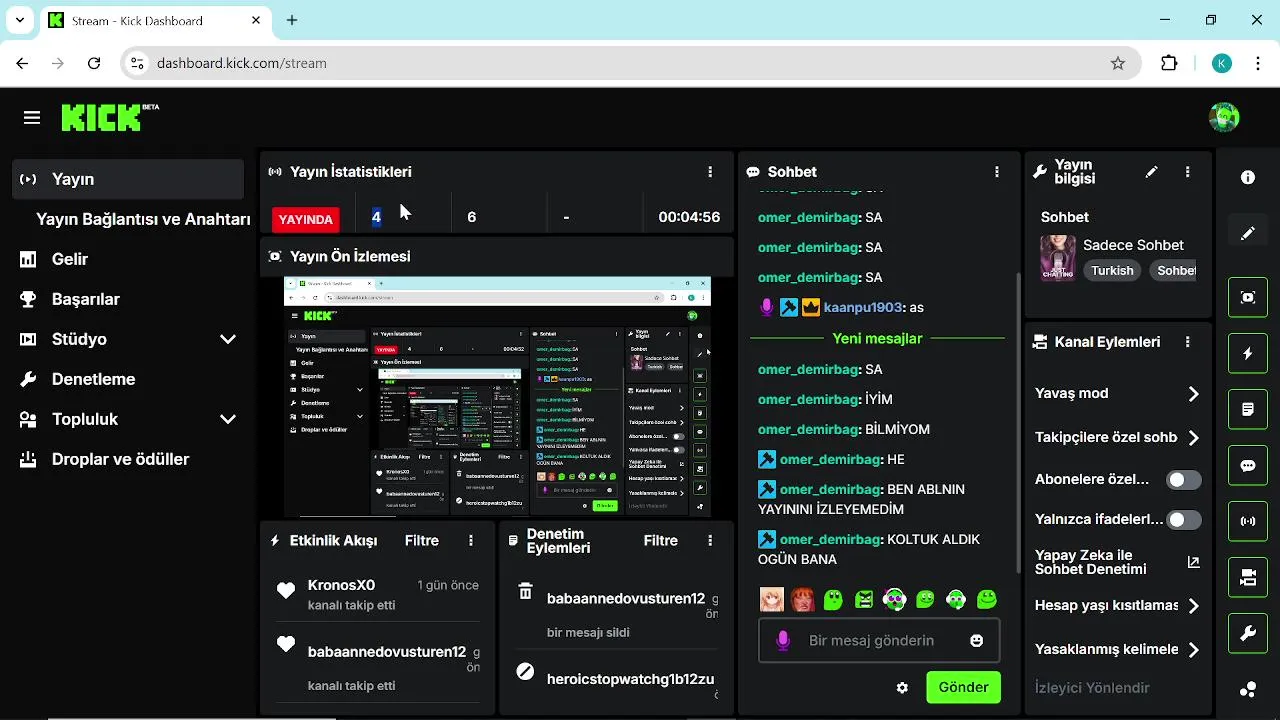
Task: Open Chrome three-dot menu
Action: 1256,63
